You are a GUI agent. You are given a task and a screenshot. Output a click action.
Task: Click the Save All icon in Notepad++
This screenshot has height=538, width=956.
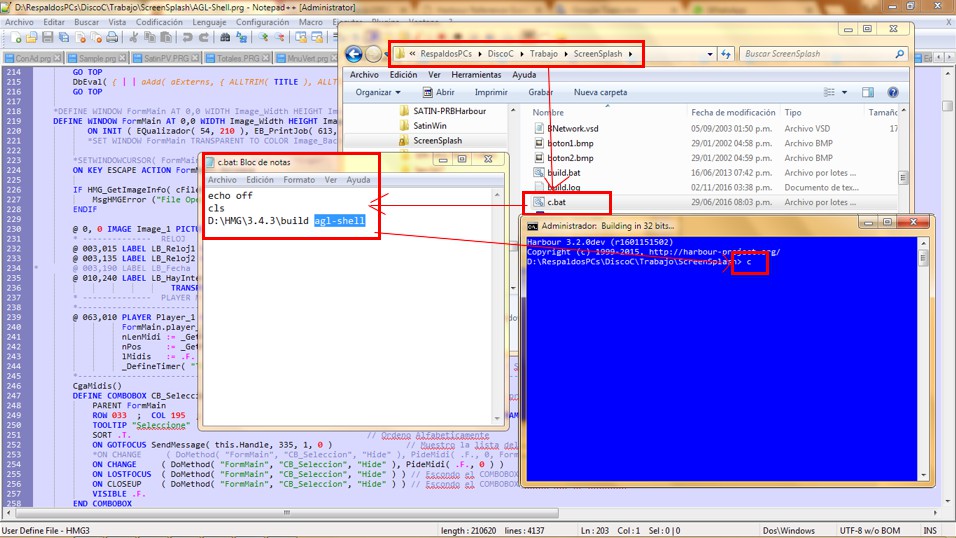63,38
